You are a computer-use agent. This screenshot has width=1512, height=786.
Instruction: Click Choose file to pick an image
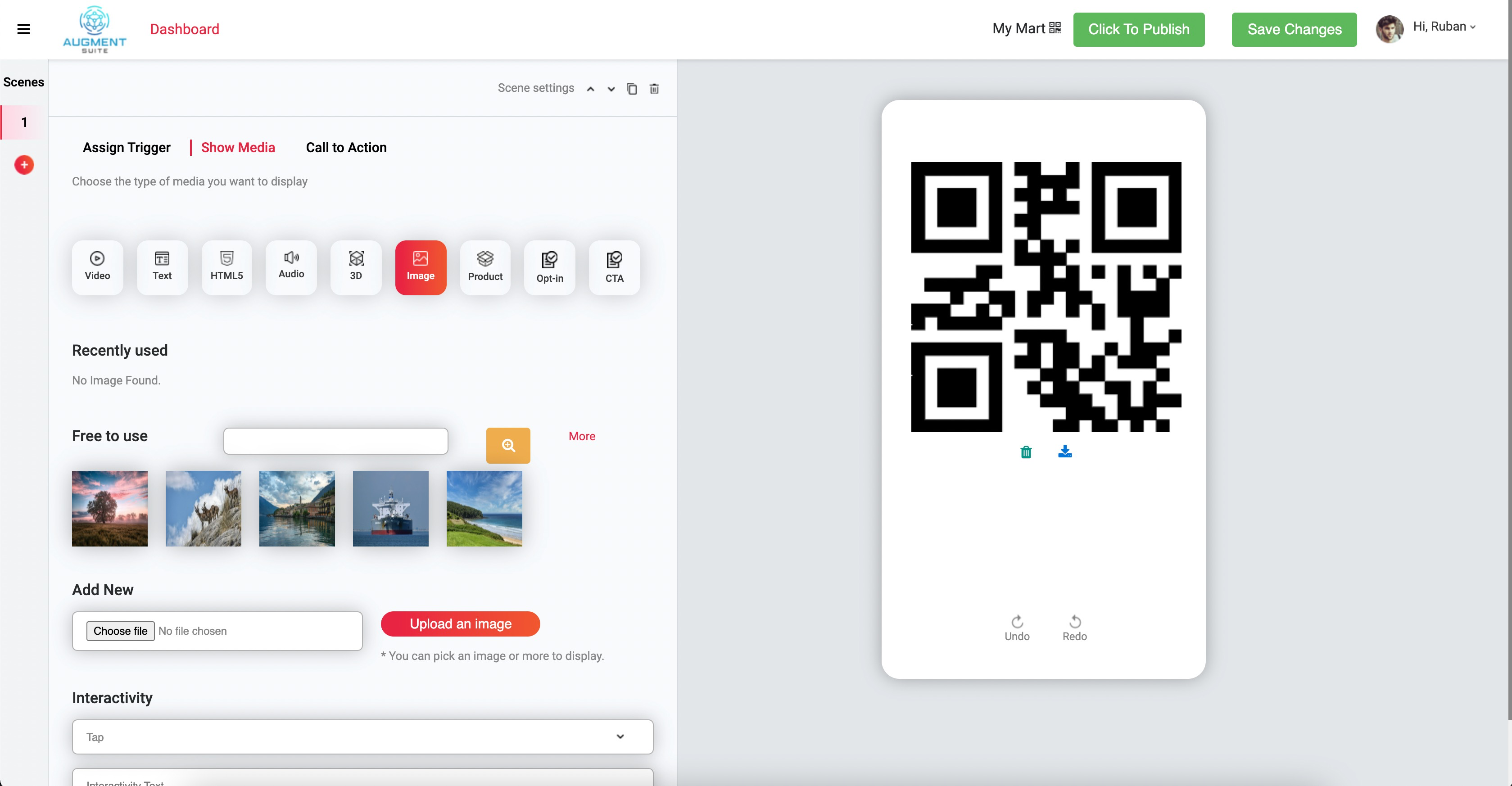(x=120, y=631)
